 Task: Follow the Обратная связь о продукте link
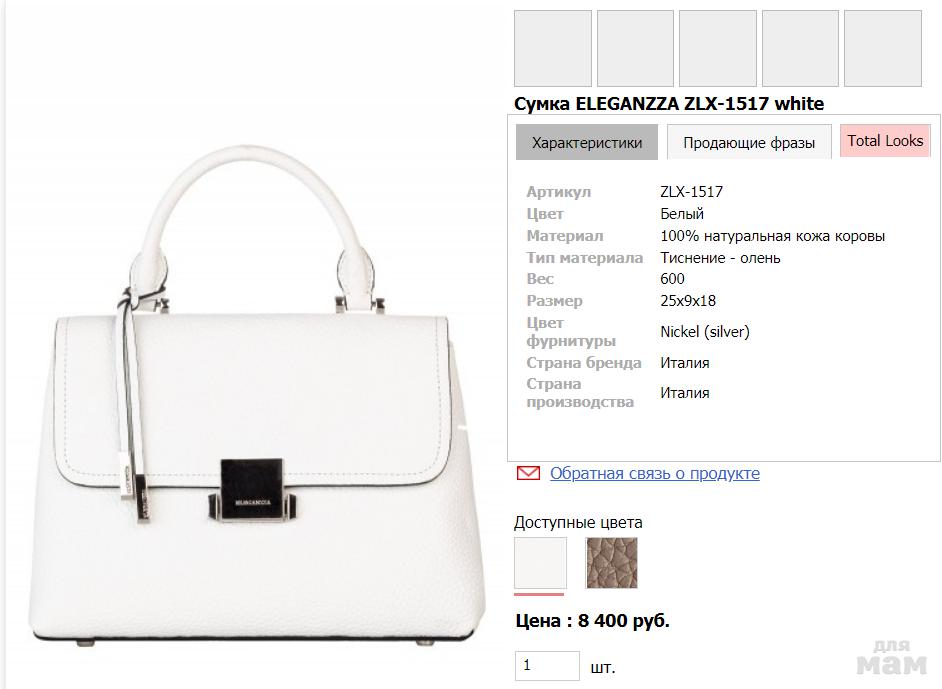click(655, 473)
